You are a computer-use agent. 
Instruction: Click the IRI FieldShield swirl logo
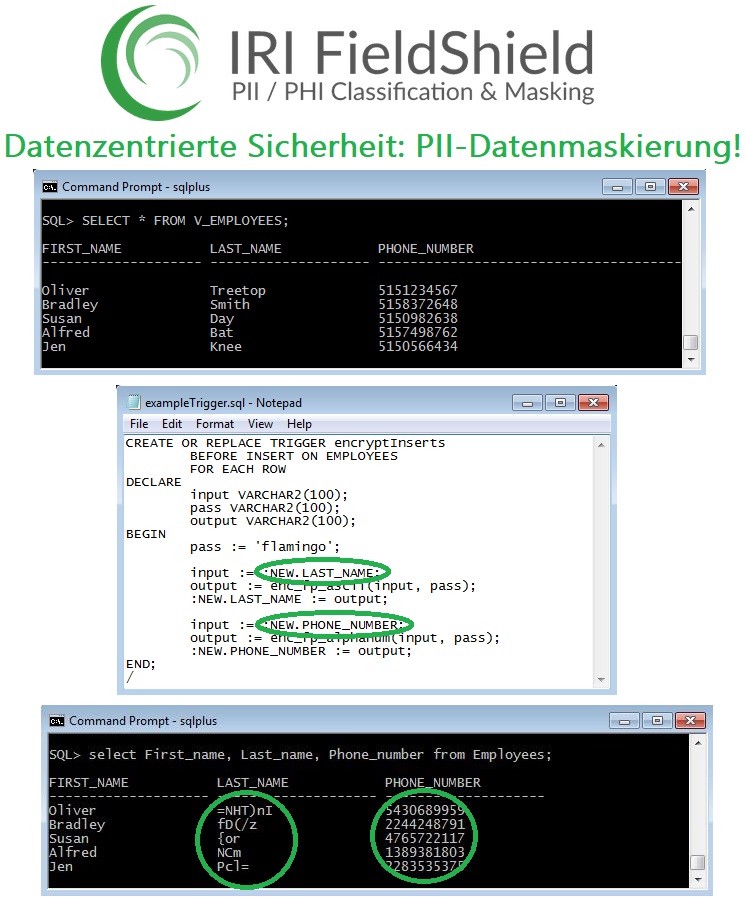point(152,62)
